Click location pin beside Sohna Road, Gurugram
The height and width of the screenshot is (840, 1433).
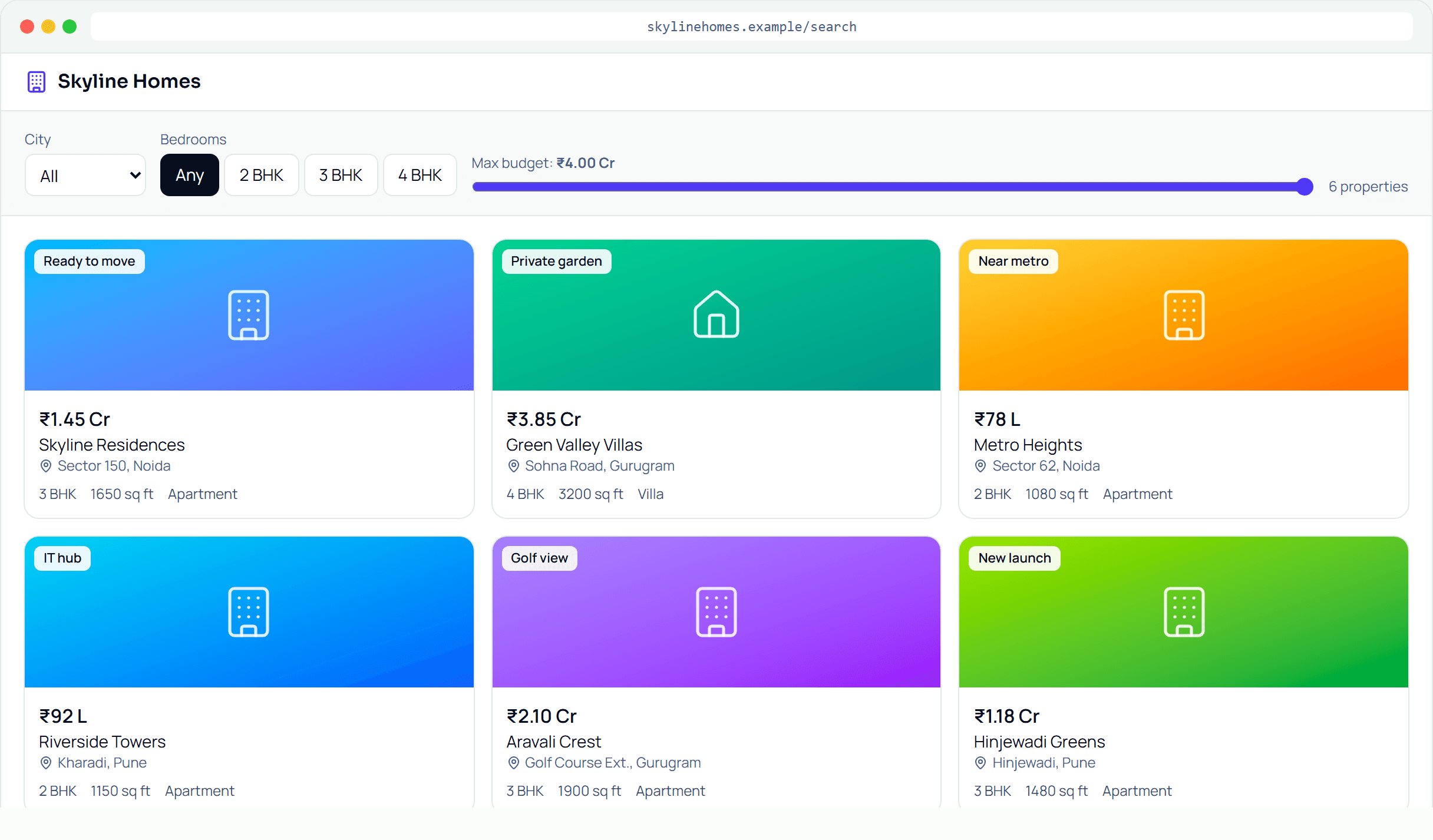[513, 466]
